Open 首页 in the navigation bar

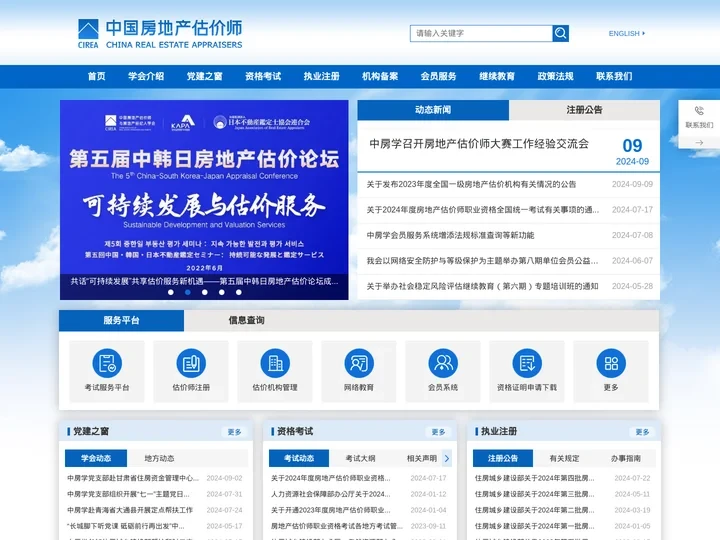tap(96, 76)
